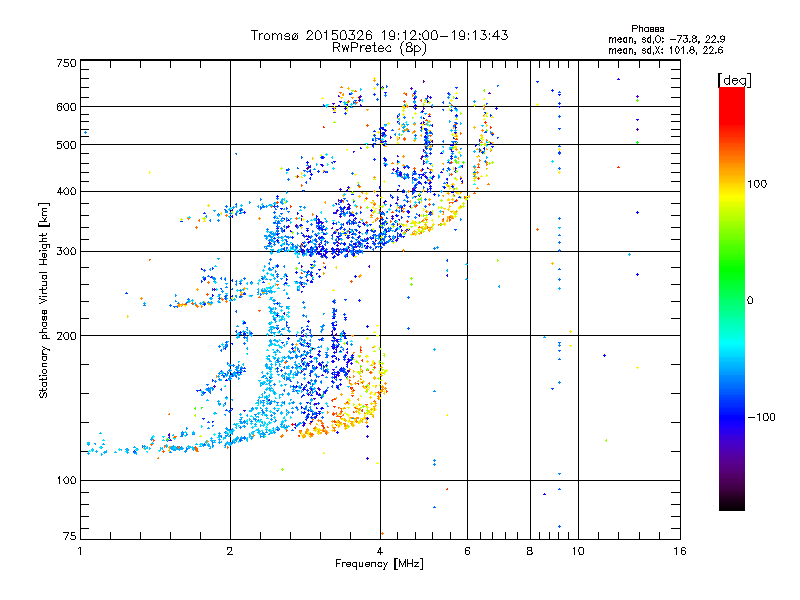Click the x-axis tick label '16'
This screenshot has height=600, width=800.
(680, 551)
